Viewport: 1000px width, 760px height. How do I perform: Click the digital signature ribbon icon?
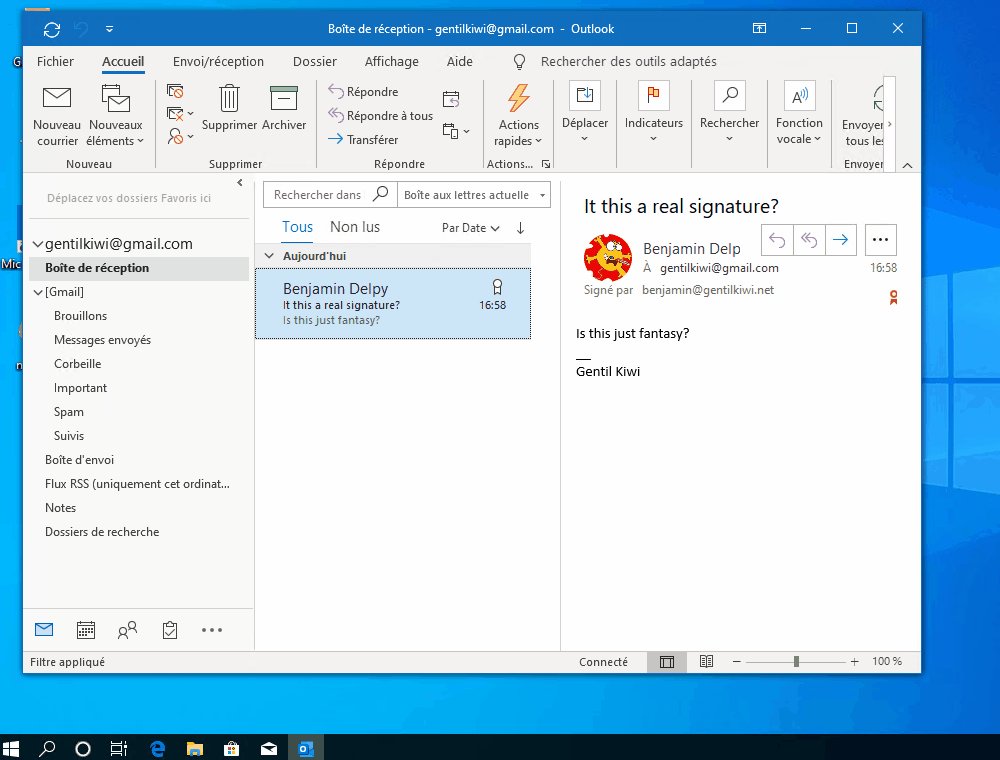(893, 297)
